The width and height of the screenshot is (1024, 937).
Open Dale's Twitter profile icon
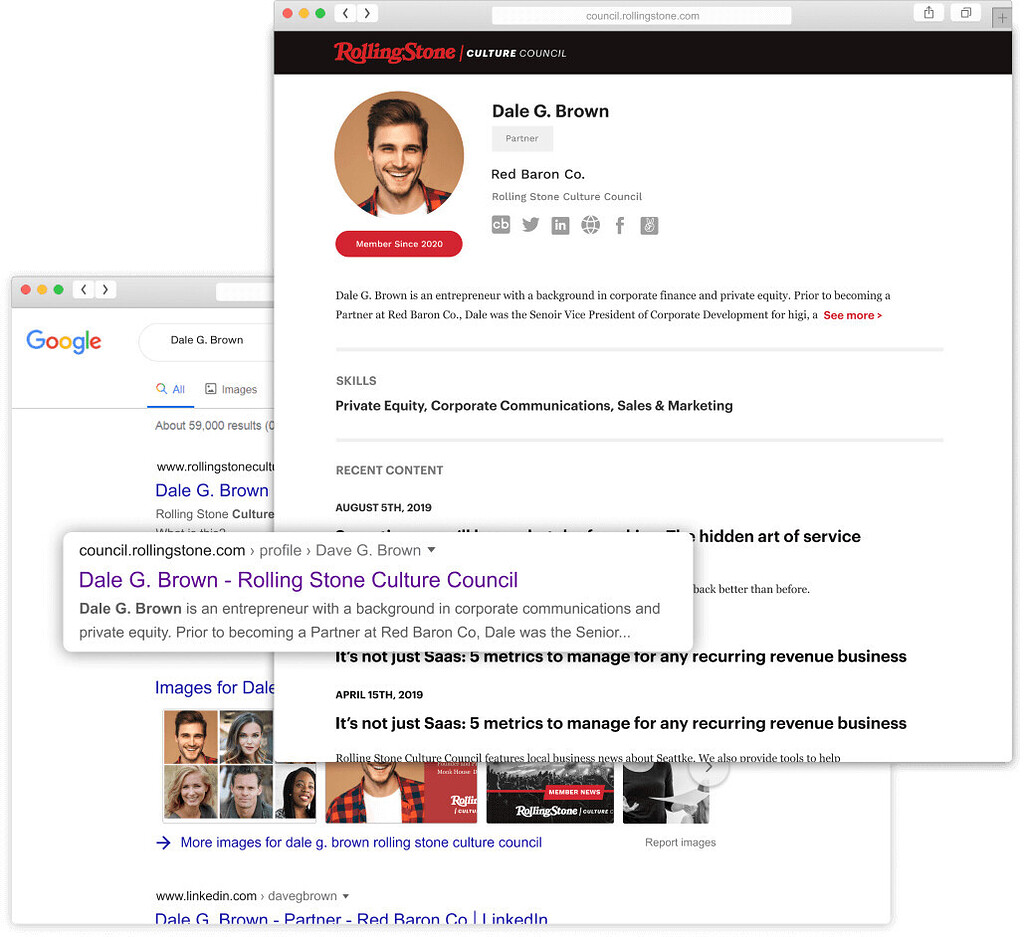pyautogui.click(x=532, y=225)
